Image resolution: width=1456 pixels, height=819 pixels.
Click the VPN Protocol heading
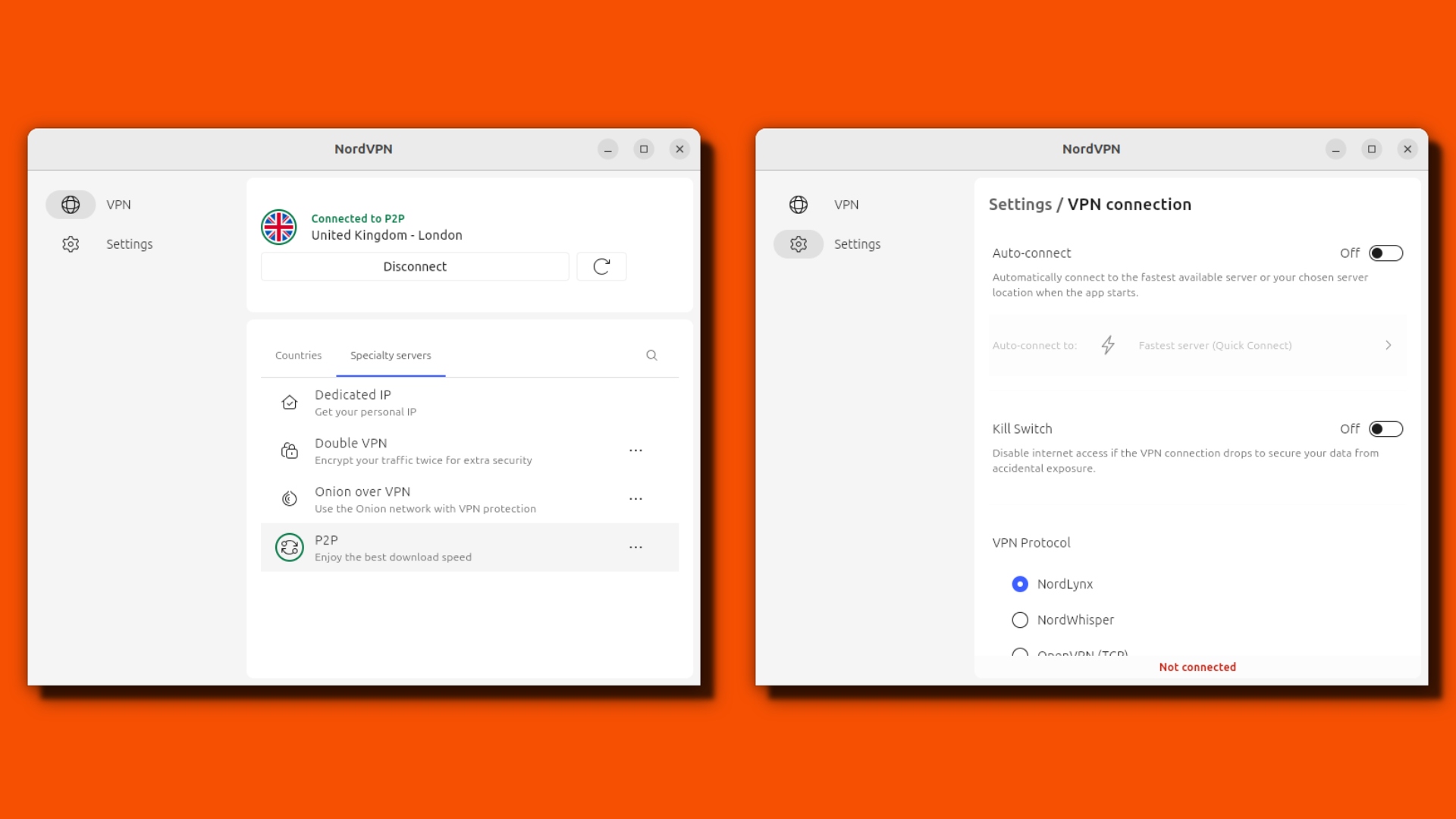[x=1031, y=543]
